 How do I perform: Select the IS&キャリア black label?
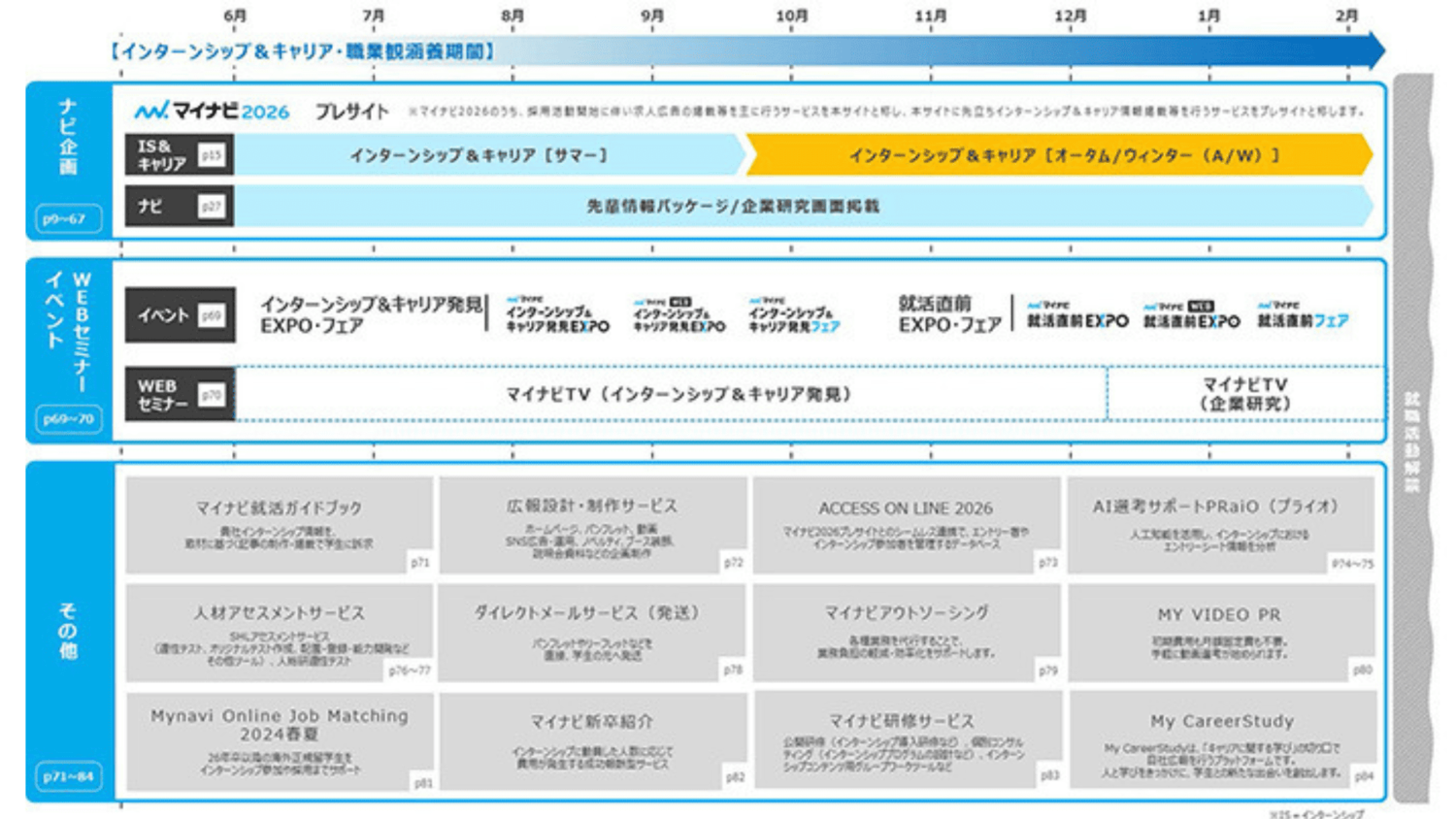[179, 155]
